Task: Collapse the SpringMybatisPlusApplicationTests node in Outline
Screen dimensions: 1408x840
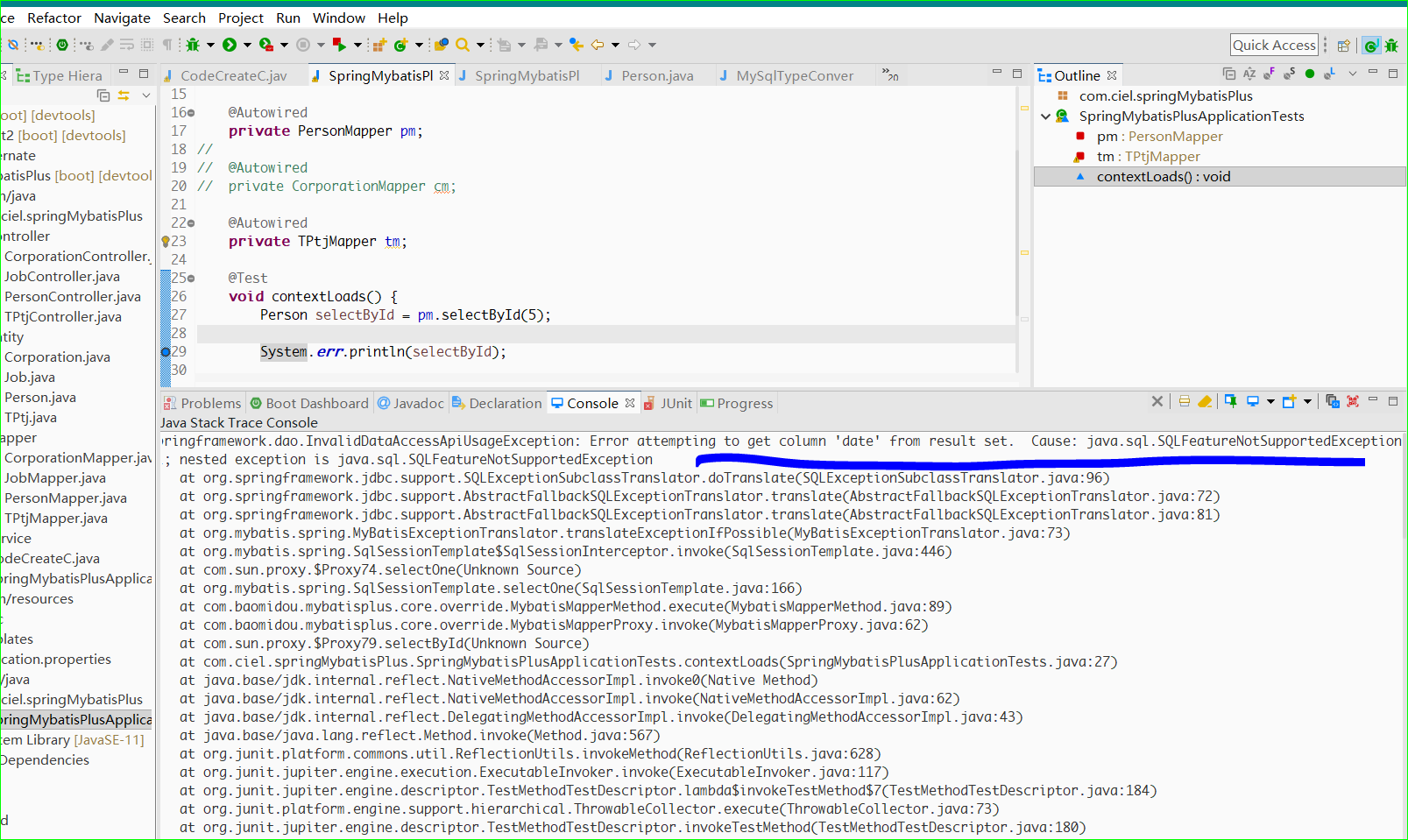Action: [x=1046, y=116]
